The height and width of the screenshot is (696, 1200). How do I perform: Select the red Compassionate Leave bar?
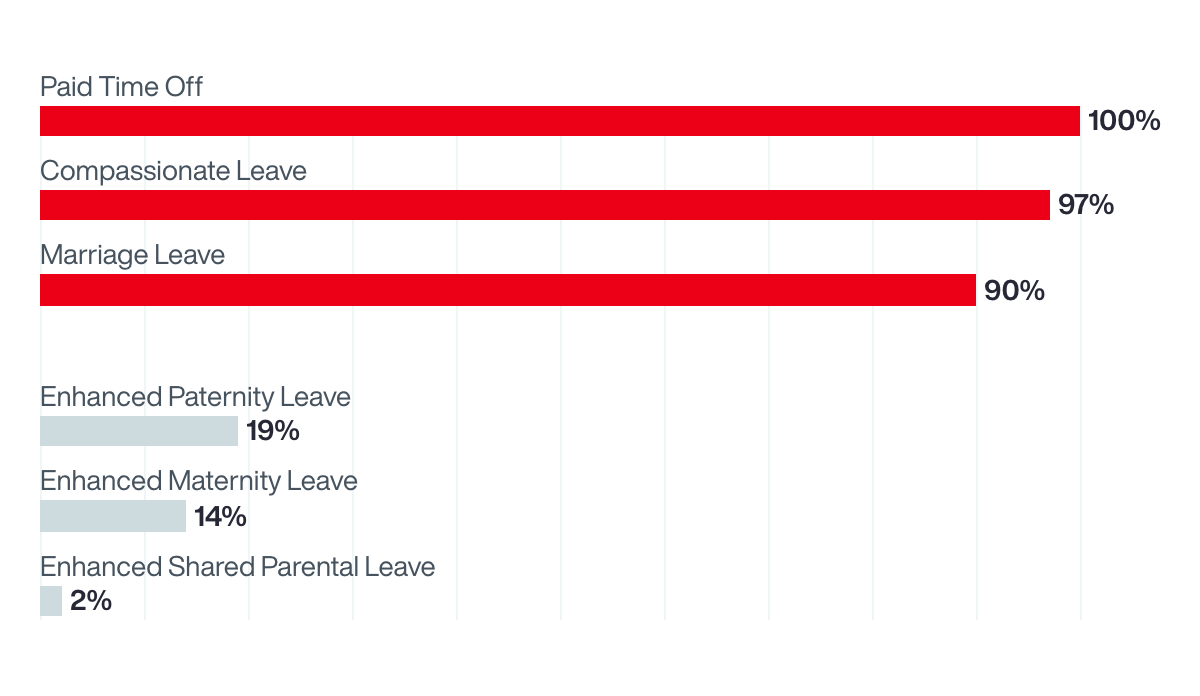(x=545, y=205)
